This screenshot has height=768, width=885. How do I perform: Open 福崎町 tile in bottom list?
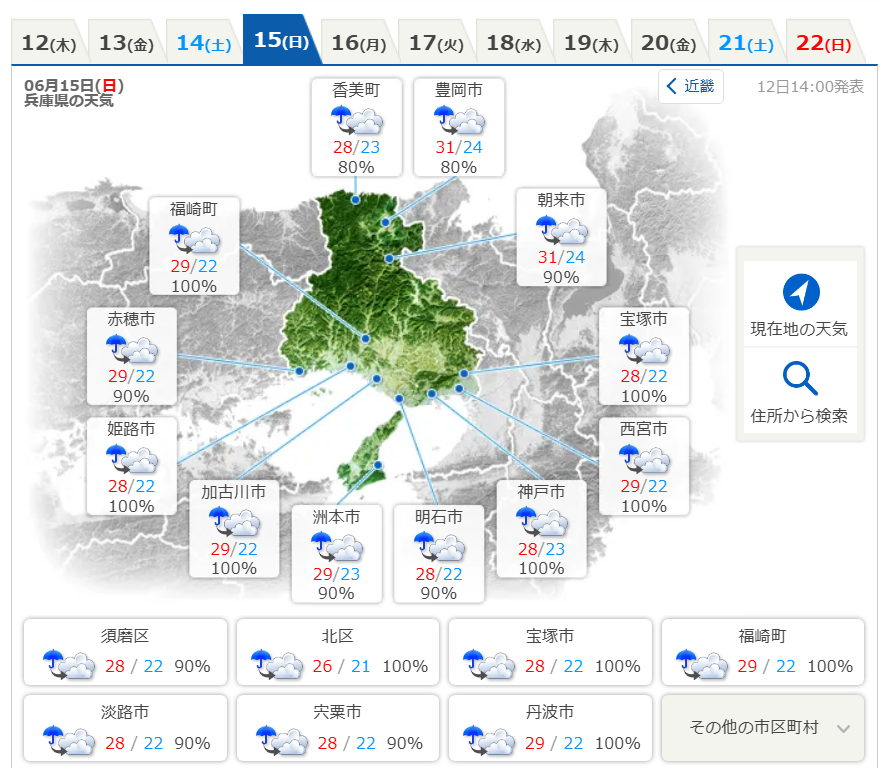click(x=763, y=652)
